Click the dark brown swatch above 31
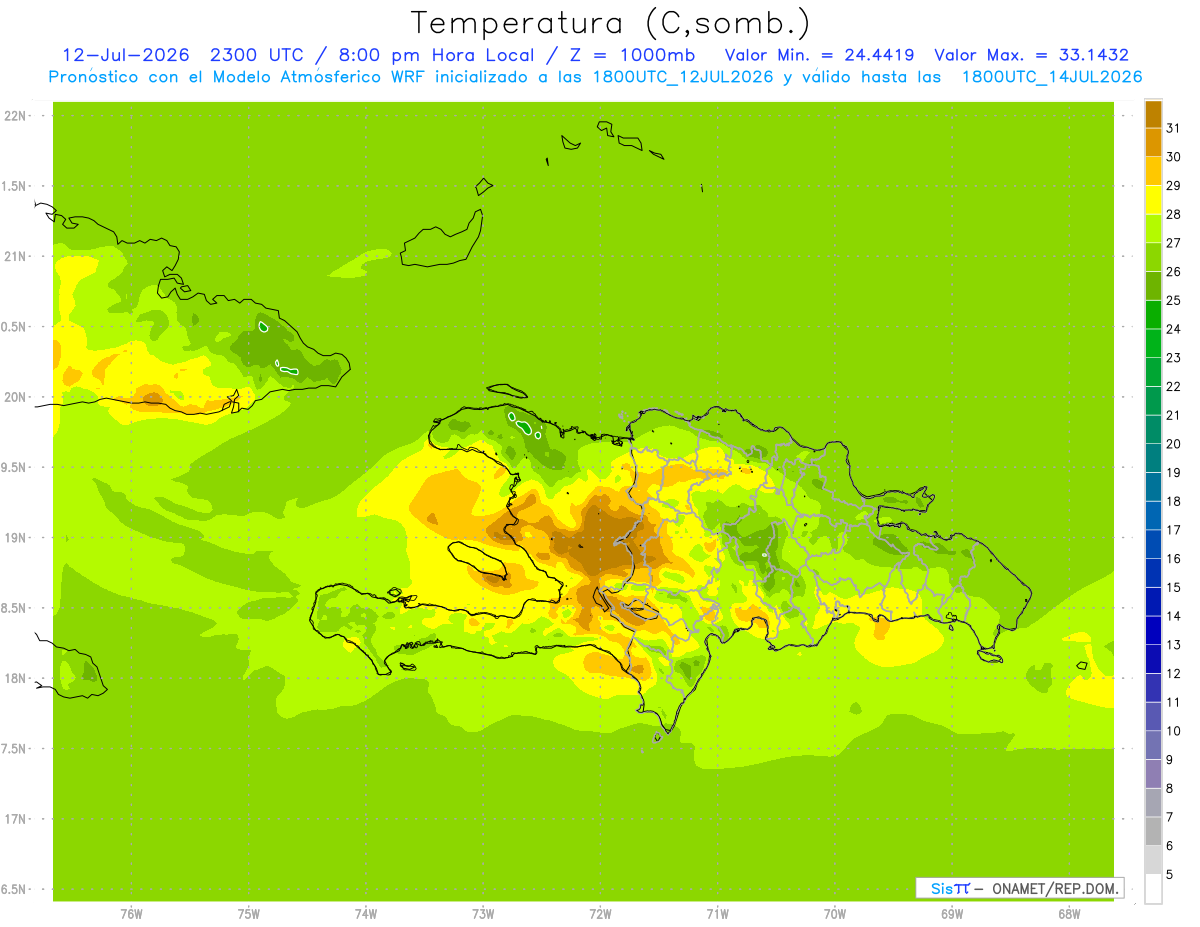The width and height of the screenshot is (1200, 927). [x=1153, y=115]
